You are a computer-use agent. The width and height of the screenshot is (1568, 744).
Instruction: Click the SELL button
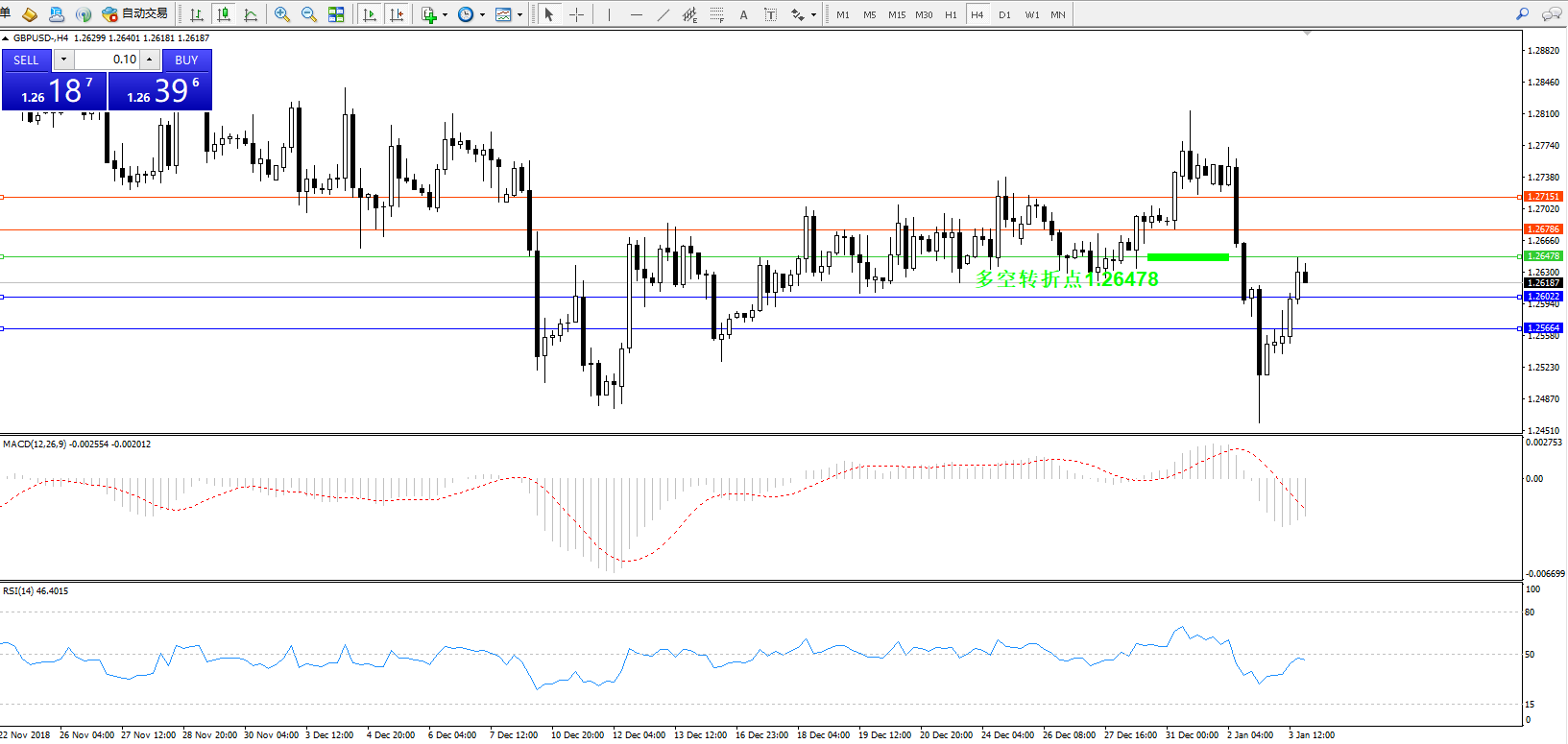tap(26, 60)
